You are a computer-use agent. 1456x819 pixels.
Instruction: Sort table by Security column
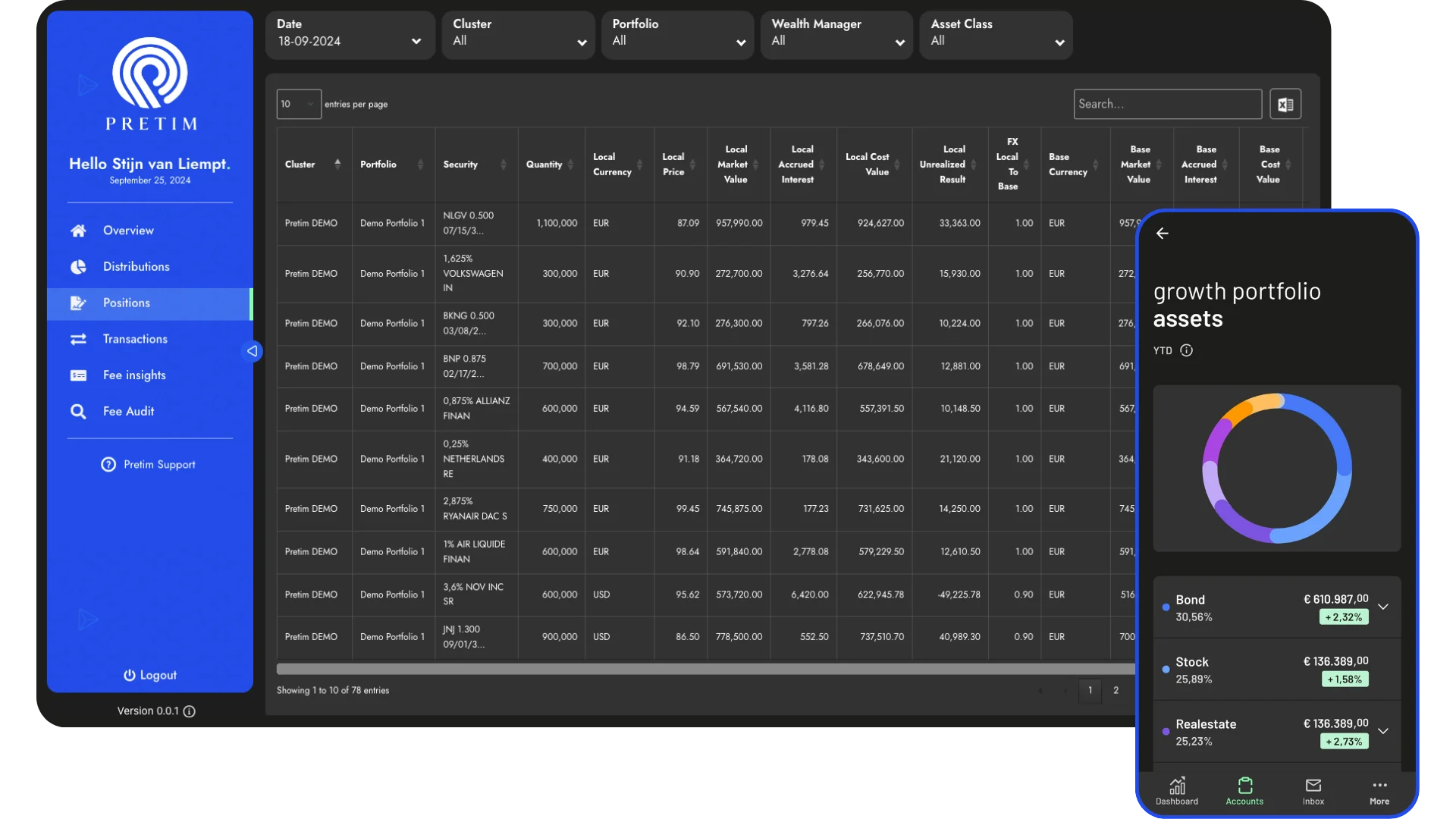pyautogui.click(x=476, y=165)
